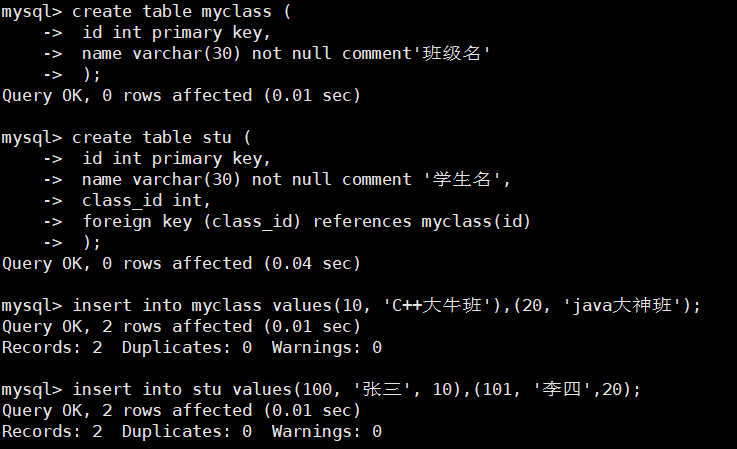Click the second 'name varchar(30)' definition
Screen dimensions: 737x449
[x=161, y=179]
